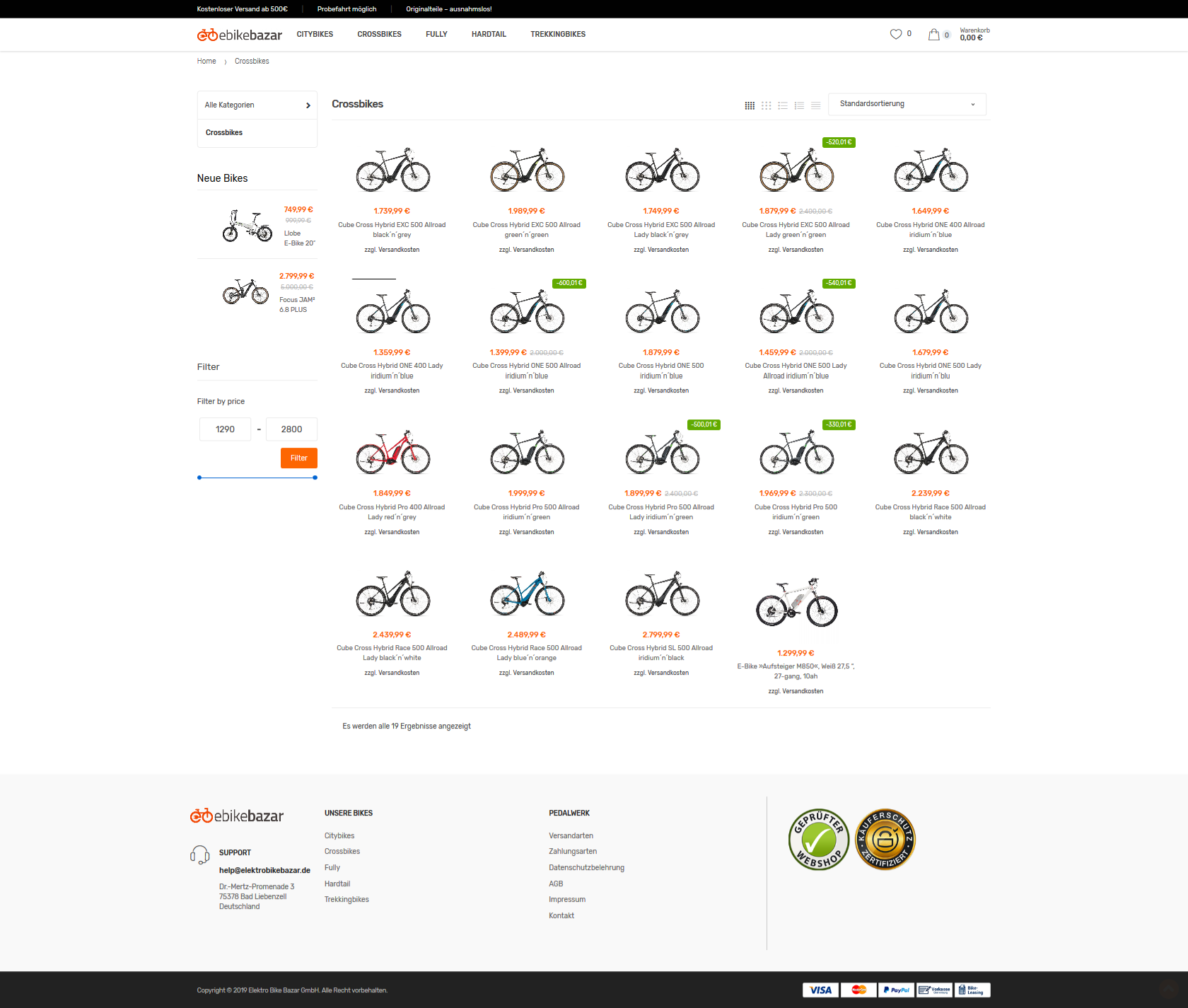Open the wishlist heart icon
This screenshot has height=1008, width=1188.
[x=895, y=34]
